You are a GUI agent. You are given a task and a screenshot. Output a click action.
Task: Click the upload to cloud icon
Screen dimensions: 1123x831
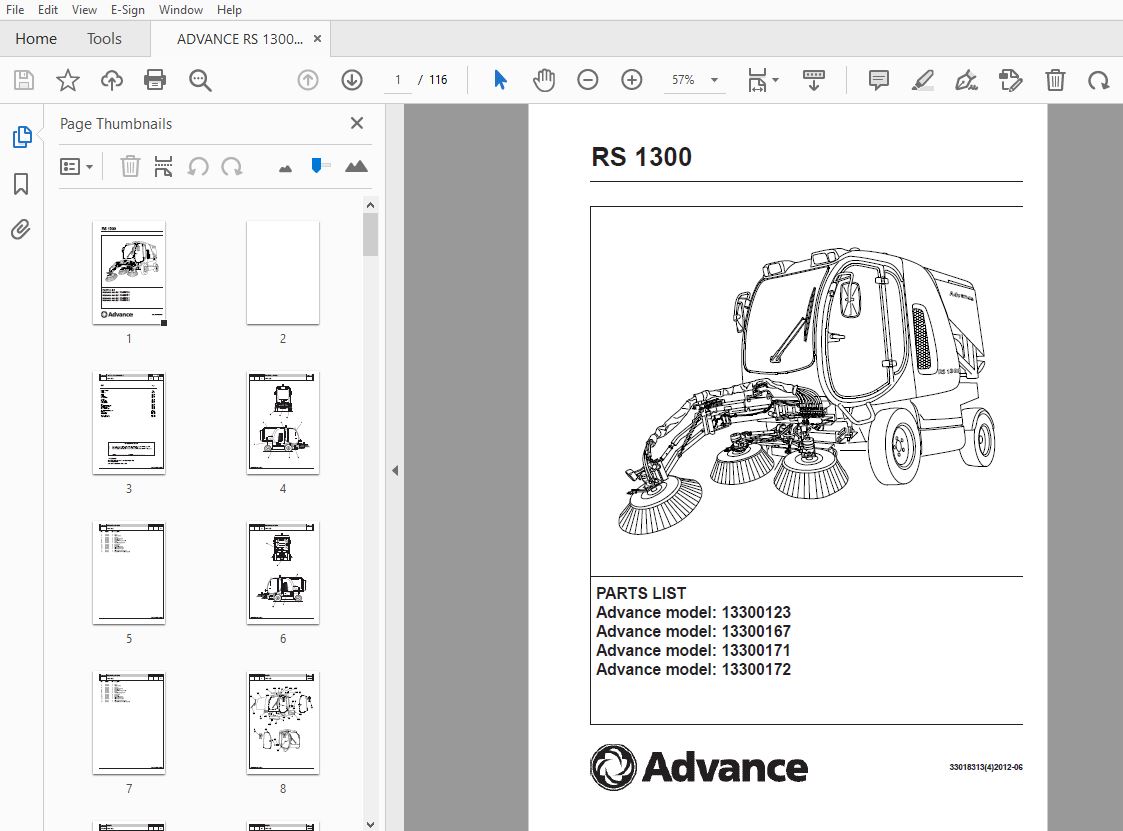coord(112,80)
